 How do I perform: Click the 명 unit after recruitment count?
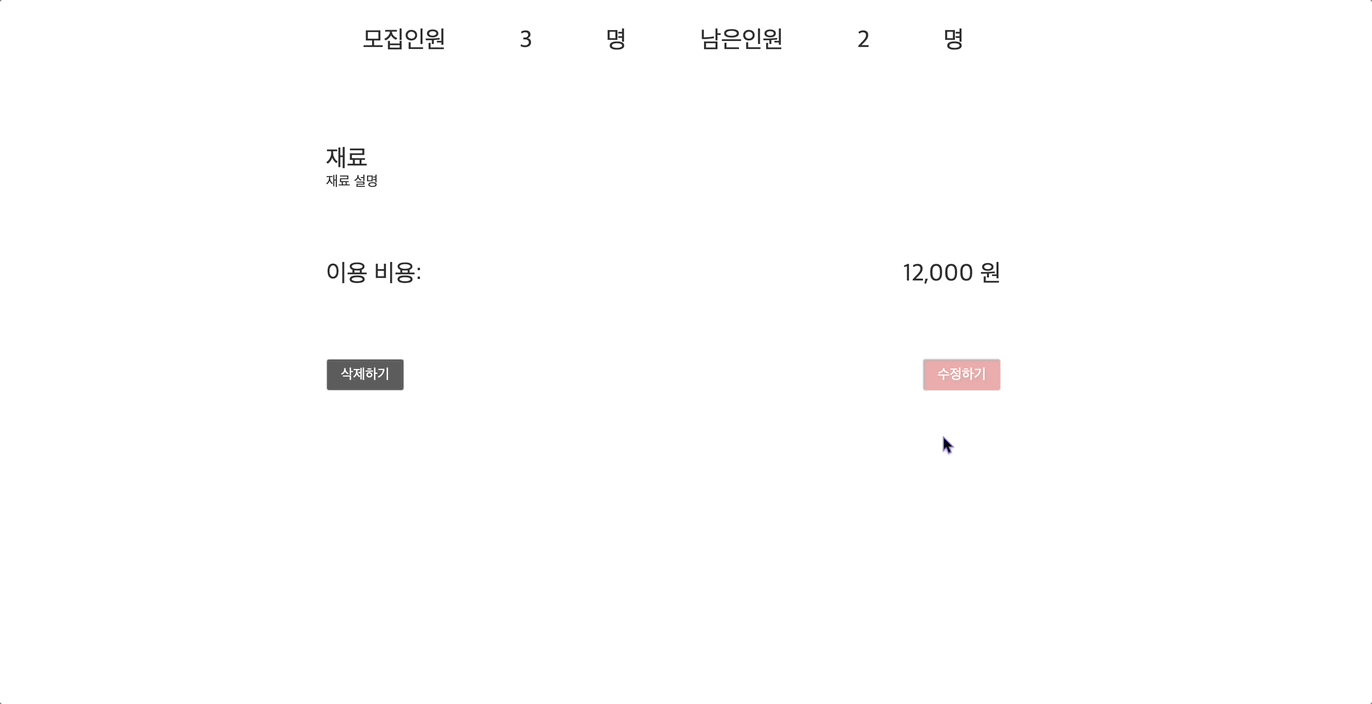click(614, 39)
